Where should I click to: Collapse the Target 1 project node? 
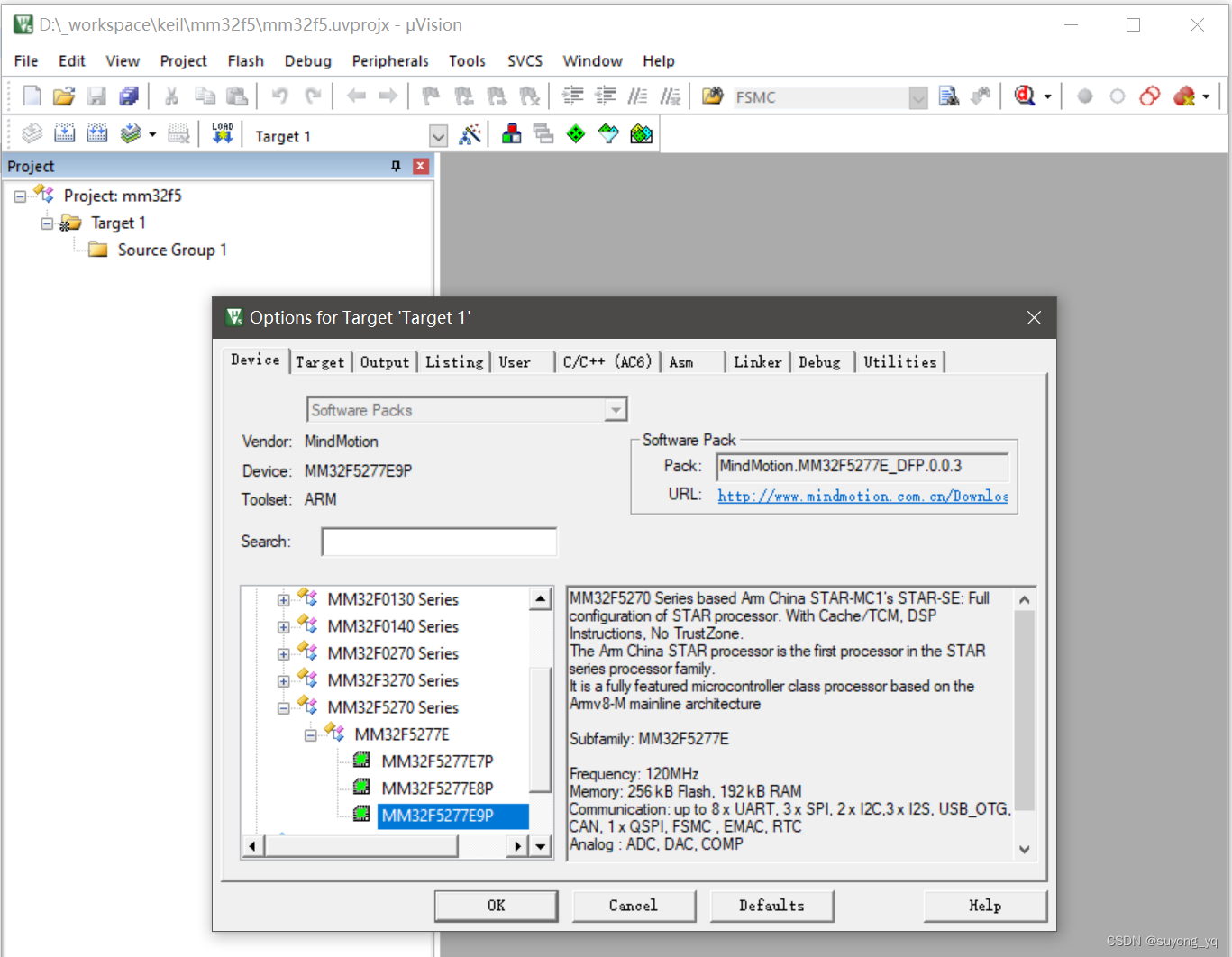47,223
